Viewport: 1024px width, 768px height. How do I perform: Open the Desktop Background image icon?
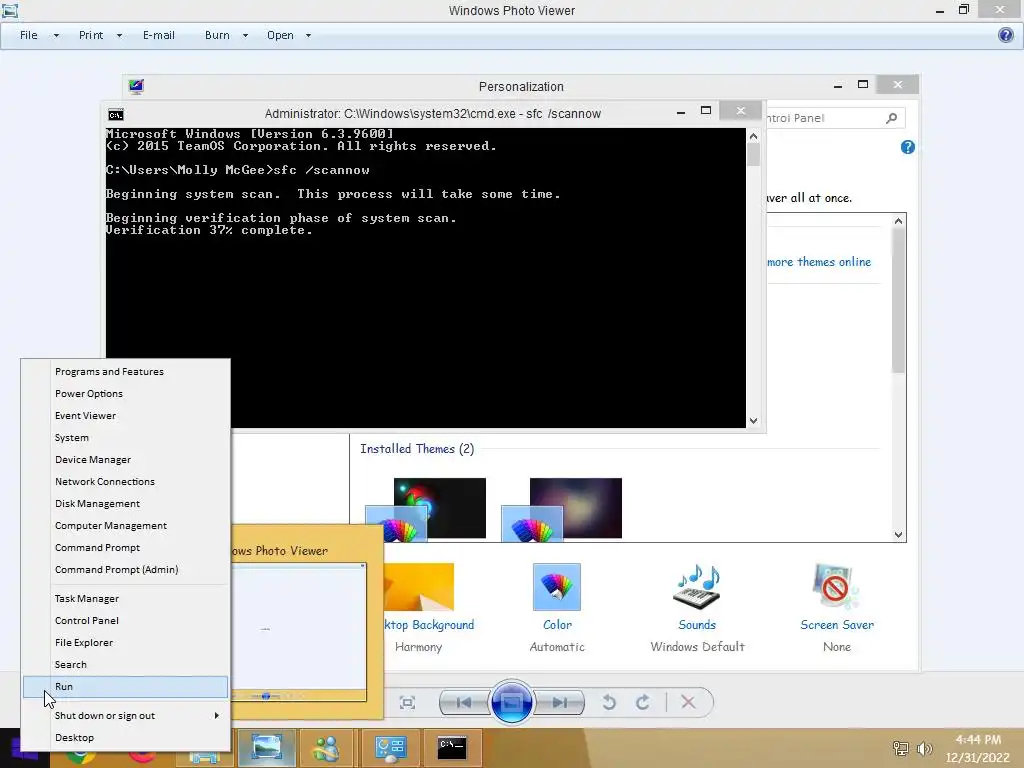(419, 587)
